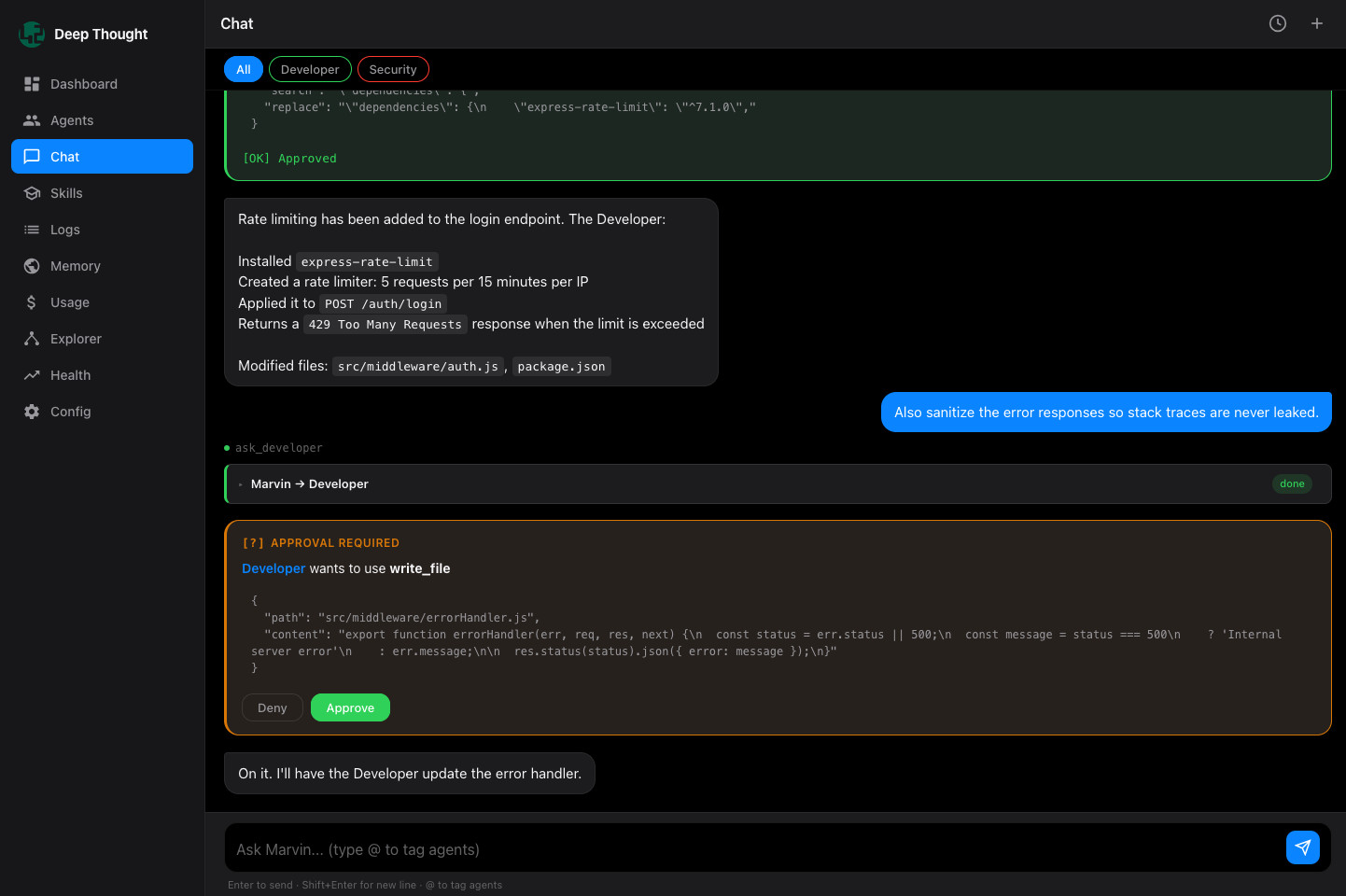This screenshot has width=1346, height=896.
Task: View the Skills section
Action: tap(66, 193)
